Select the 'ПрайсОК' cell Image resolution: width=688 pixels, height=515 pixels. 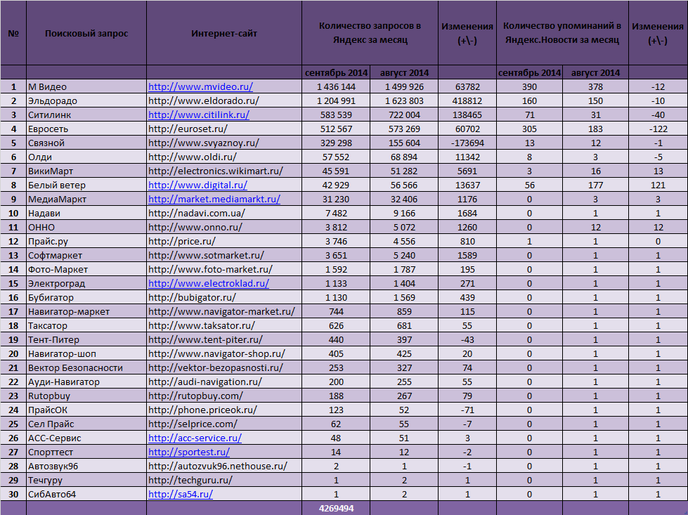pos(86,410)
